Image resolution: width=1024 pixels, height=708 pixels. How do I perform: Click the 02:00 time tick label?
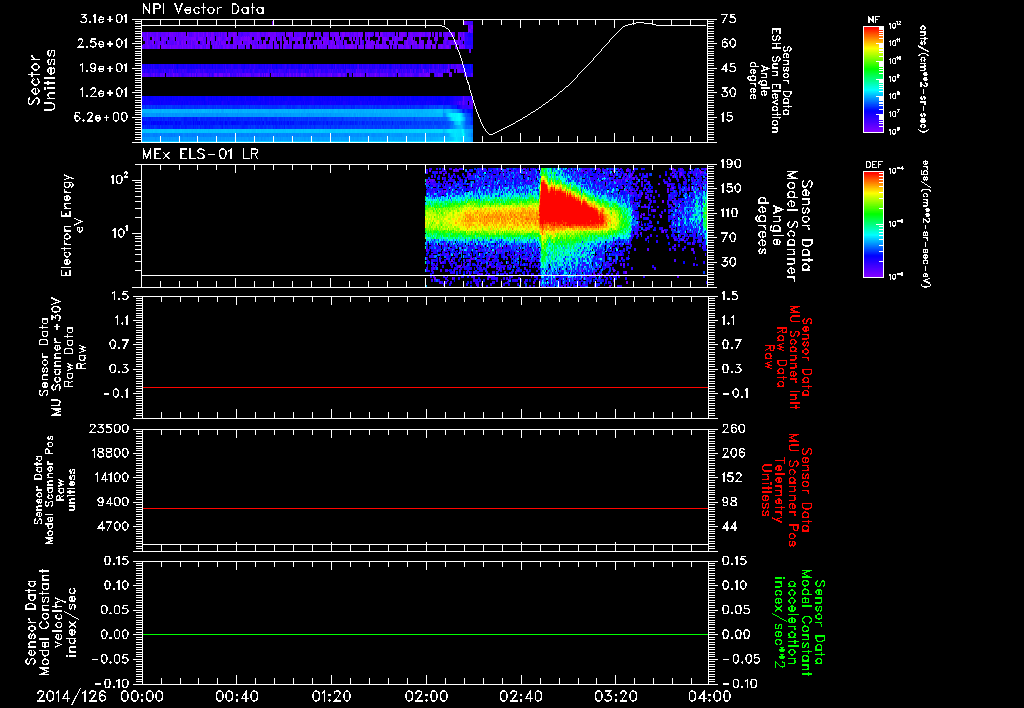426,696
